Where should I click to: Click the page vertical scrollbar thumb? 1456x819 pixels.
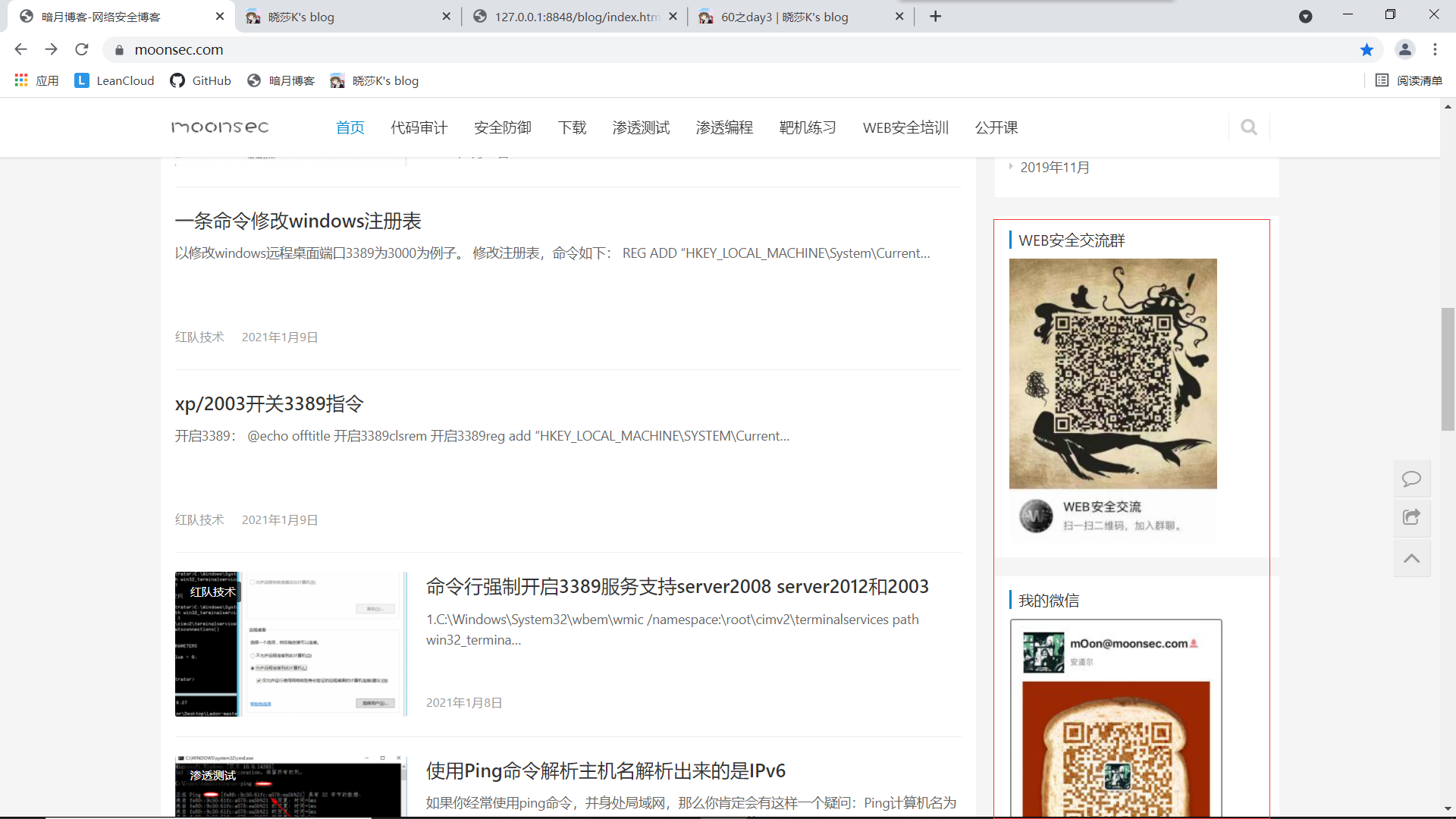1448,369
